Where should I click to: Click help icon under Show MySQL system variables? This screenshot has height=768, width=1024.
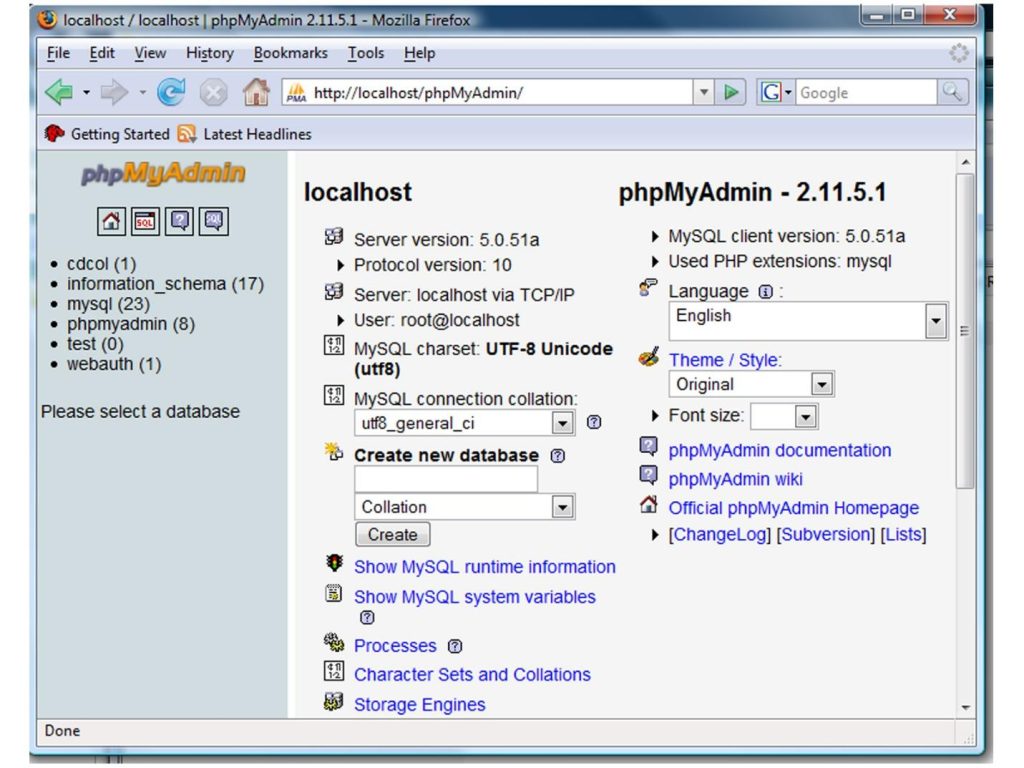click(x=368, y=617)
